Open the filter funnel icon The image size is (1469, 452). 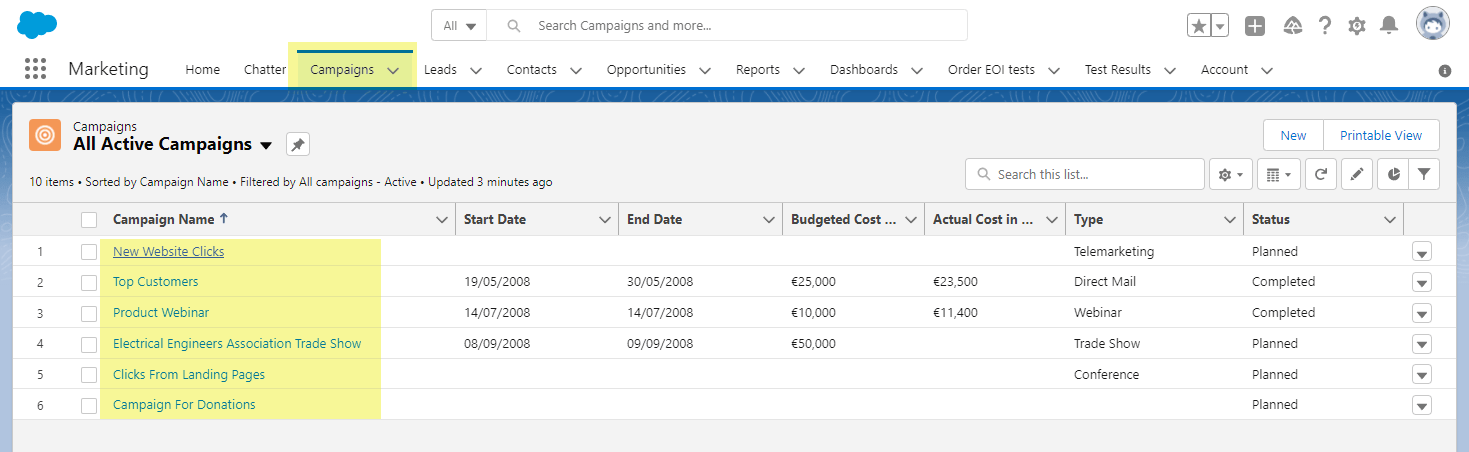tap(1424, 174)
